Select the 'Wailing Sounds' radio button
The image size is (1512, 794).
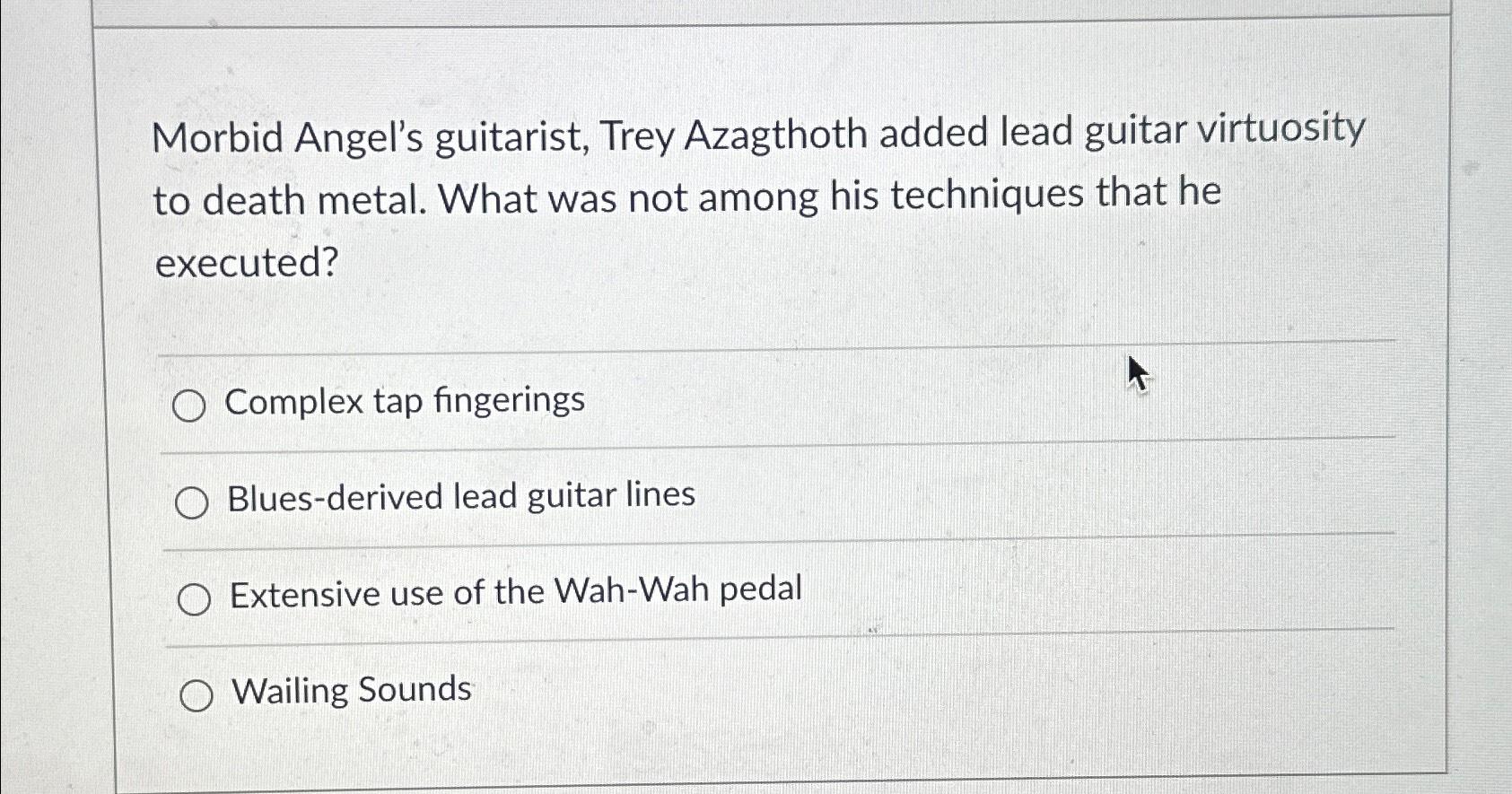[197, 693]
